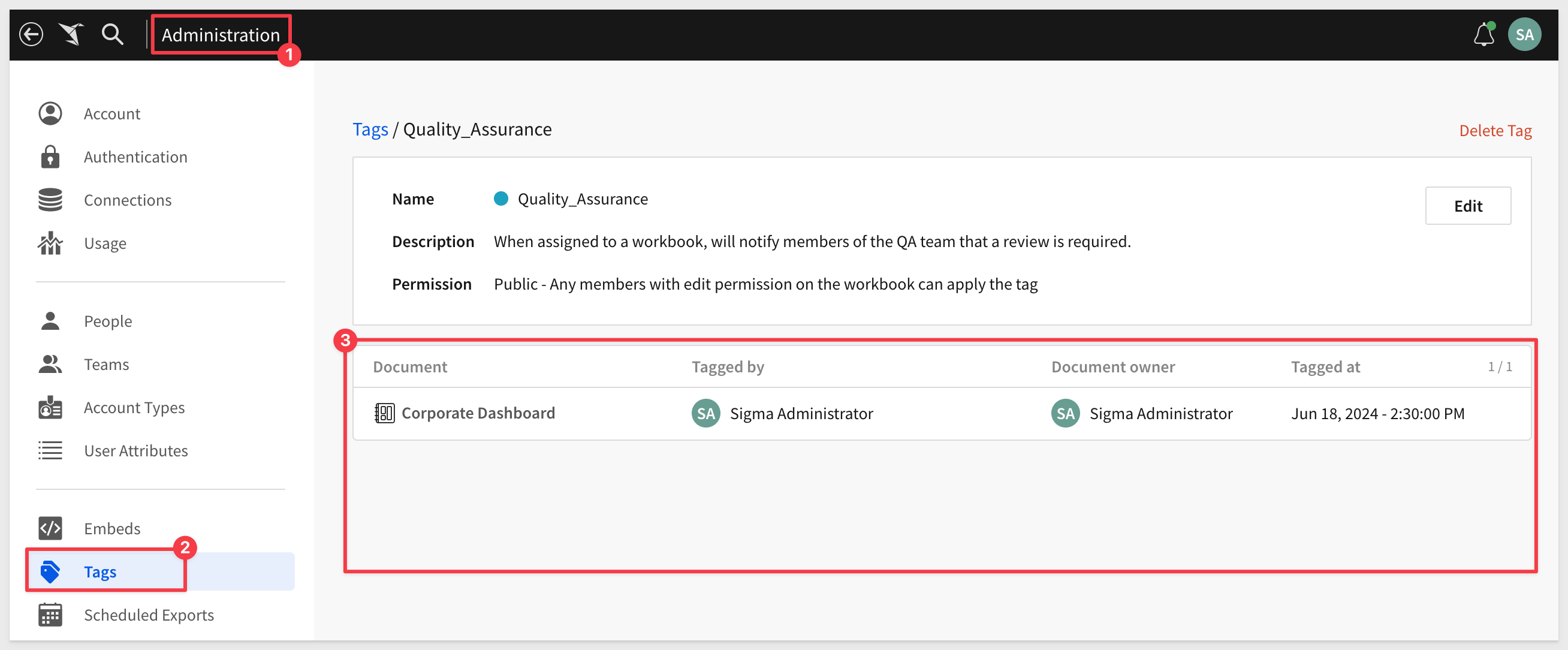Click the Quality_Assurance tag color dot
This screenshot has height=650, width=1568.
[500, 198]
